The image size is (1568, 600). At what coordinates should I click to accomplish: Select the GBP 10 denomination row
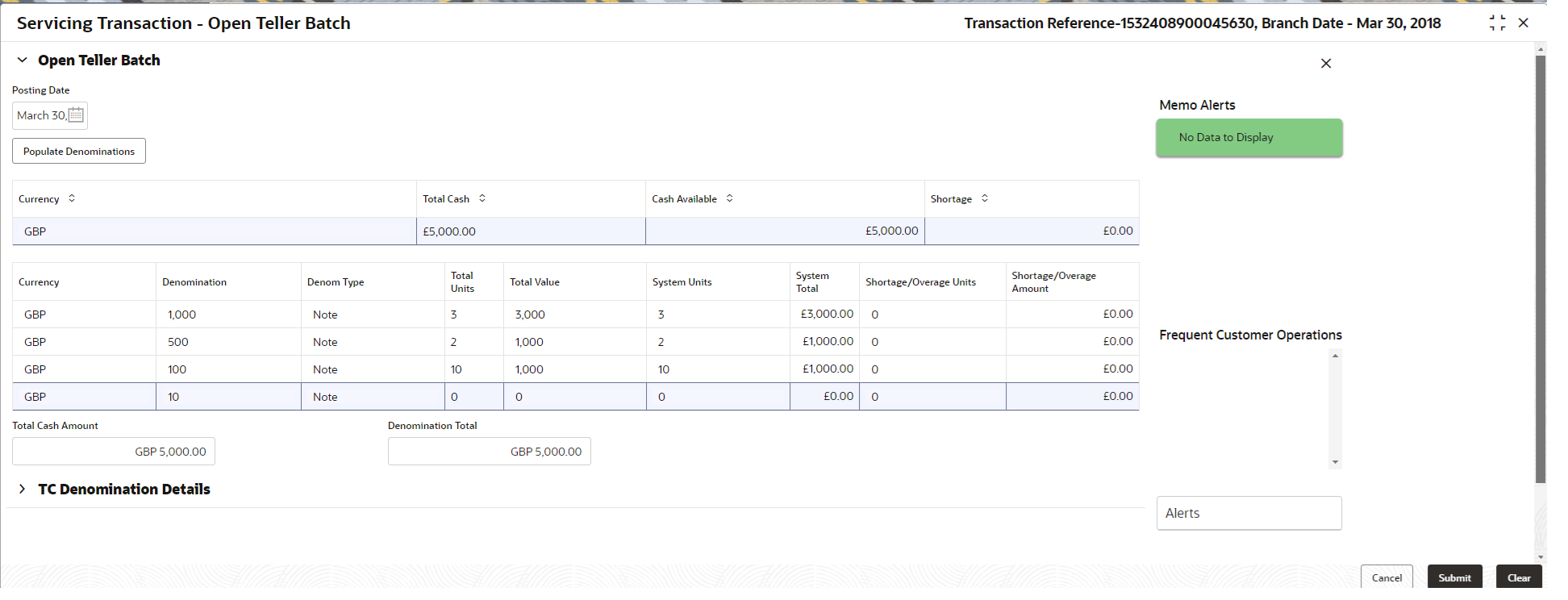pos(575,397)
